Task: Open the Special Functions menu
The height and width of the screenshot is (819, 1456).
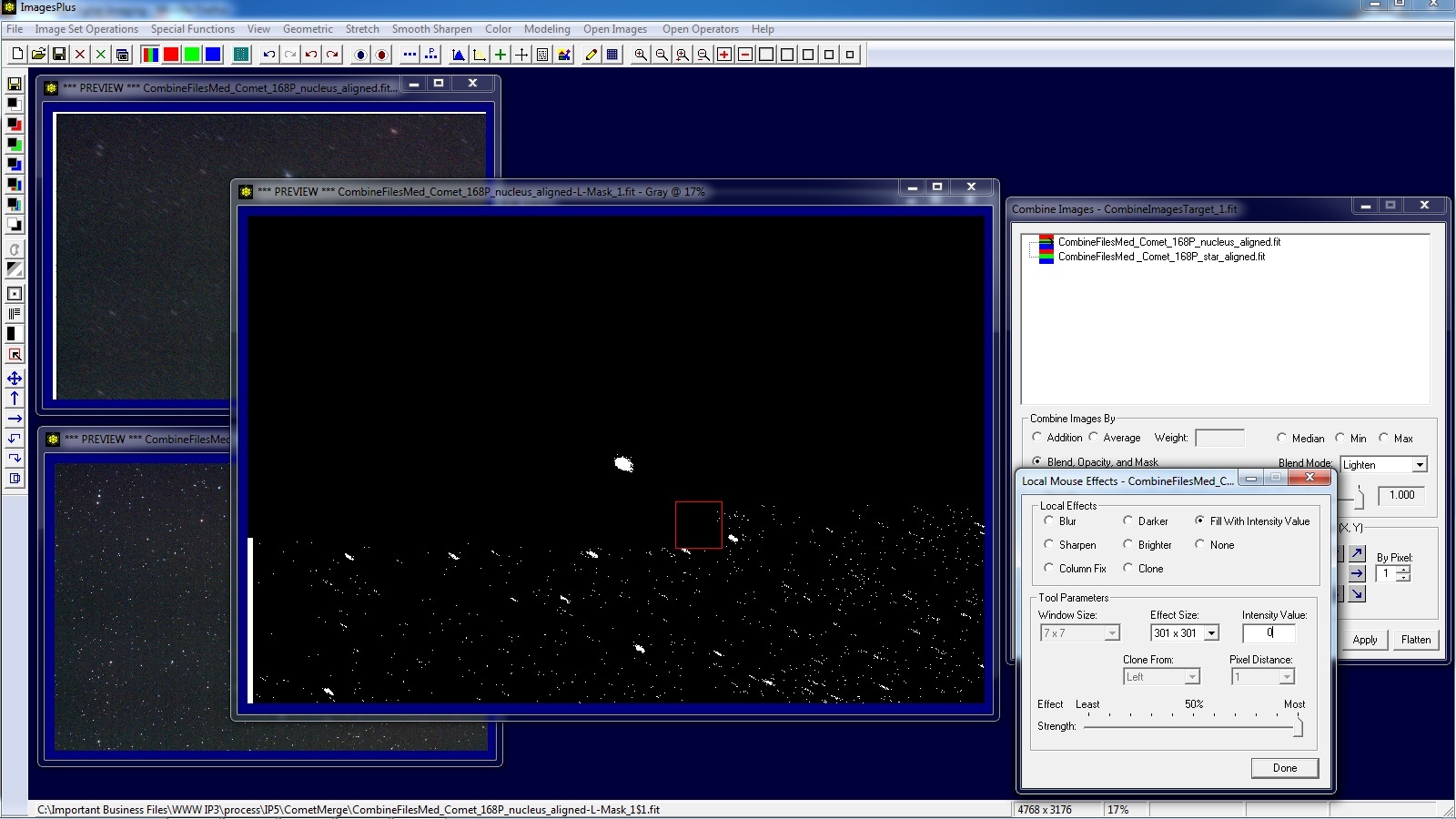Action: click(x=192, y=29)
